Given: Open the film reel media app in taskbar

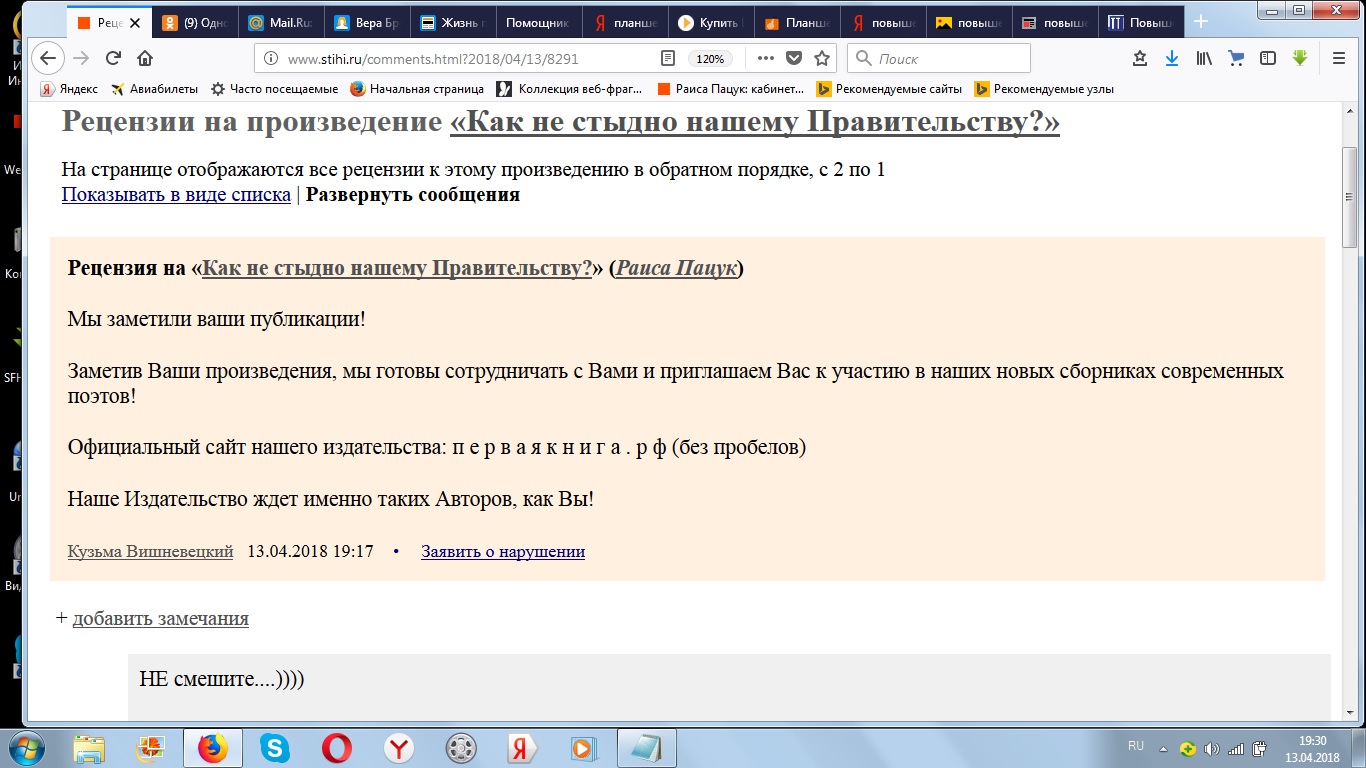Looking at the screenshot, I should click(x=461, y=748).
